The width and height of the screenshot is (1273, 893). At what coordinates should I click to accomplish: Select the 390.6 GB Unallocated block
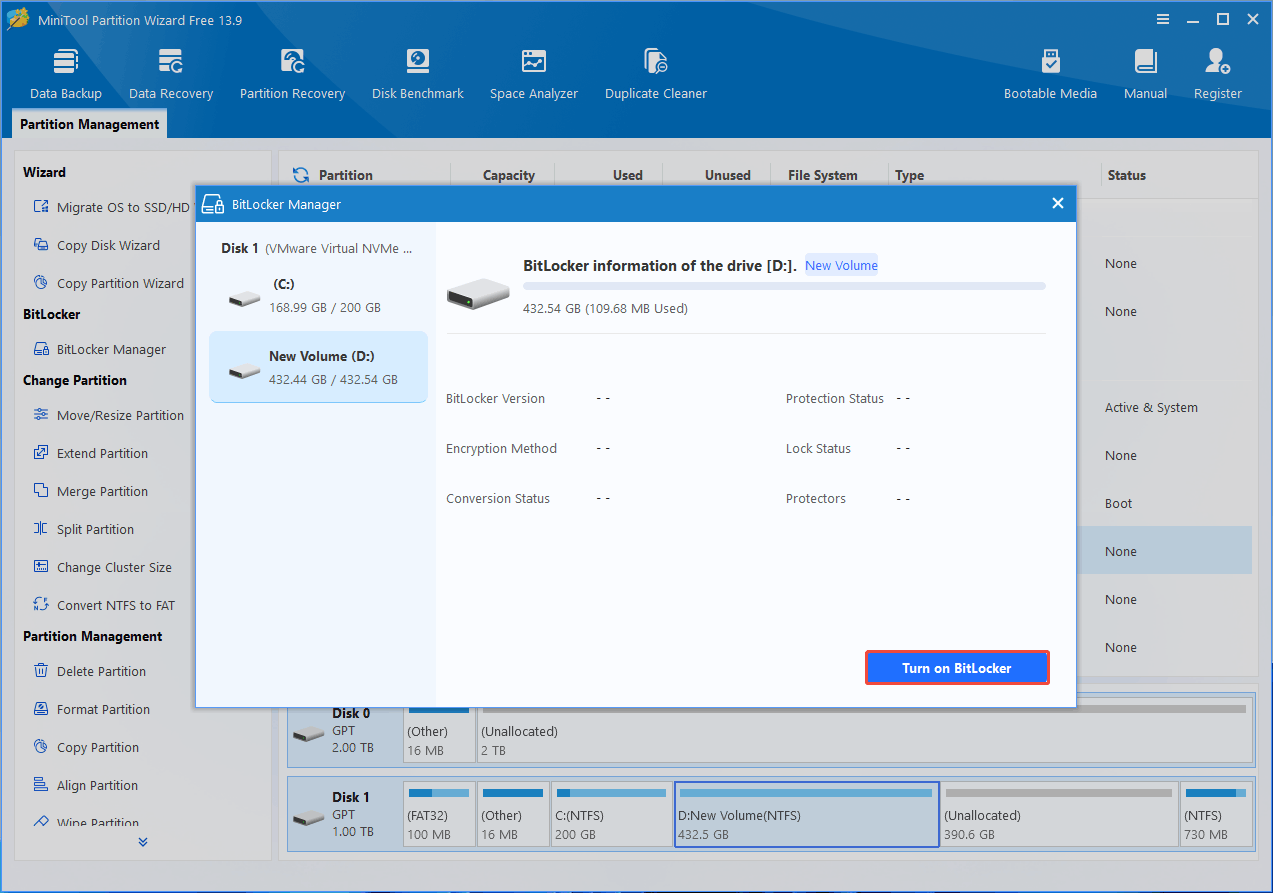(x=1058, y=815)
